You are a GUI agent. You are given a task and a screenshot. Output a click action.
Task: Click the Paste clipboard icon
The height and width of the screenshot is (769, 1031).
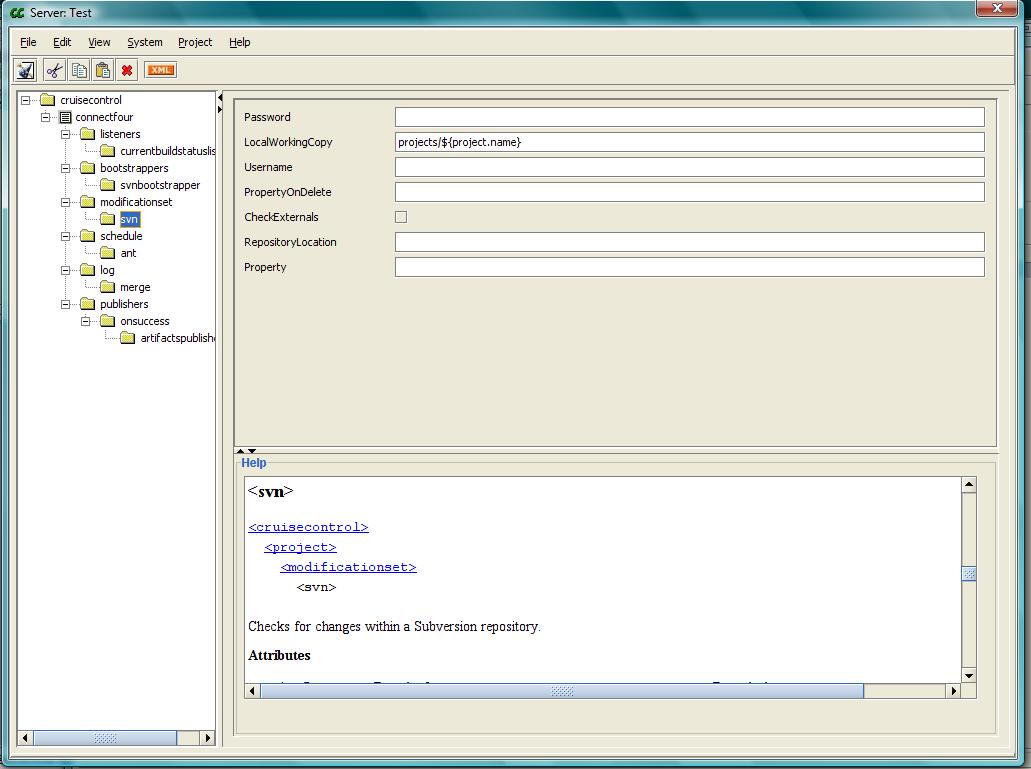tap(102, 70)
